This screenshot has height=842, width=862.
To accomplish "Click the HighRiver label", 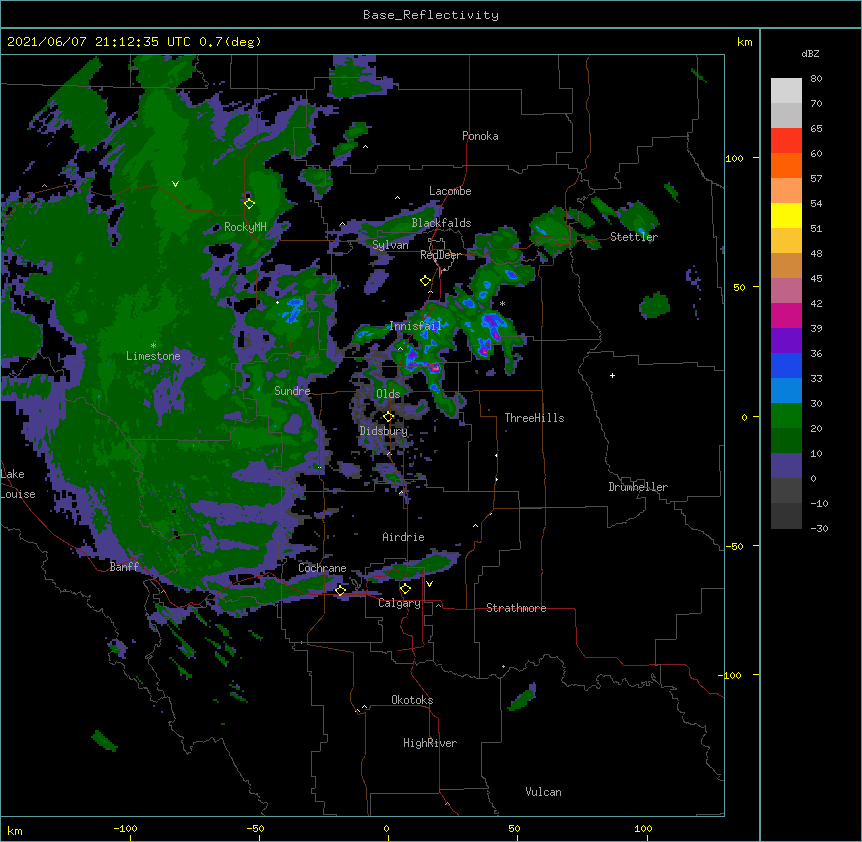I will 430,743.
